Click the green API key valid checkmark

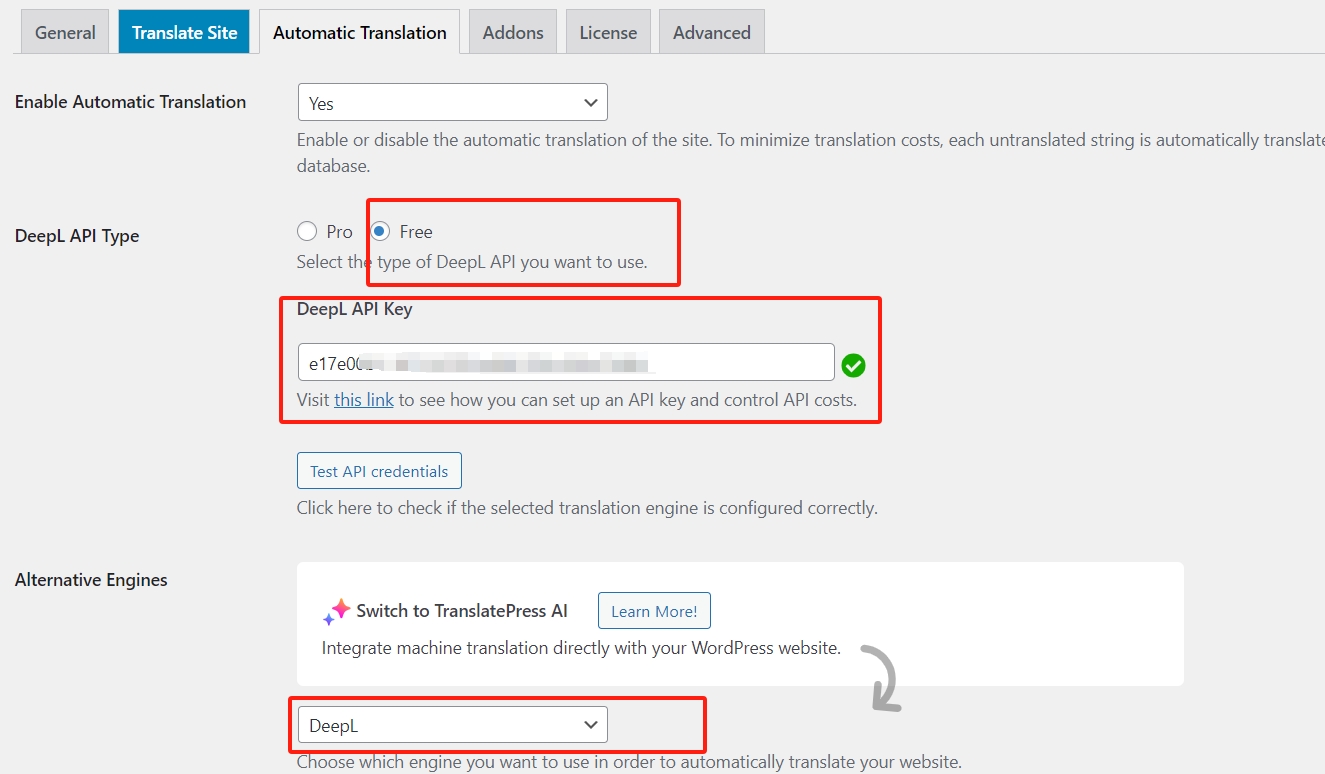[x=853, y=365]
